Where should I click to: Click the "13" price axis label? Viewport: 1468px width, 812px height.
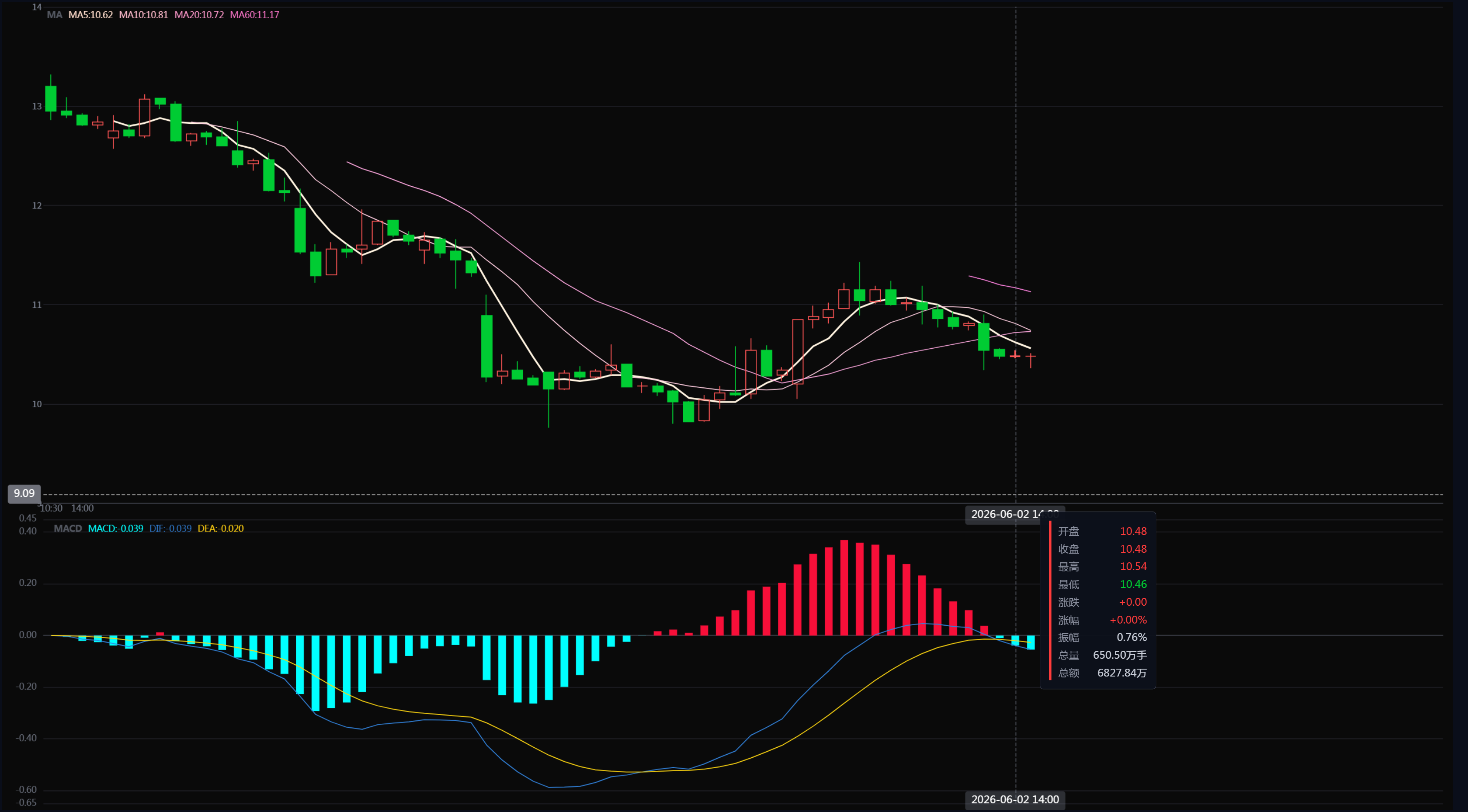tap(37, 106)
